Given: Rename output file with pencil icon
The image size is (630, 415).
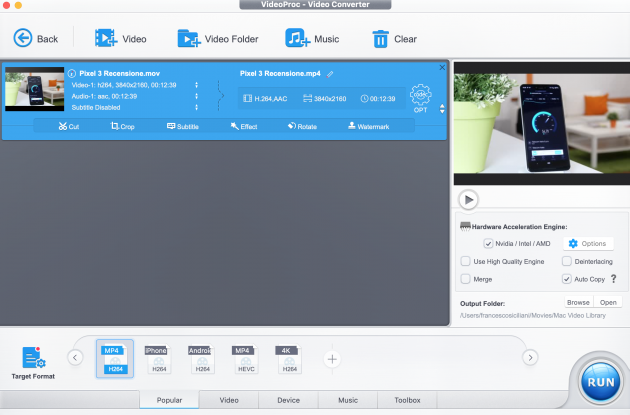Looking at the screenshot, I should point(330,74).
